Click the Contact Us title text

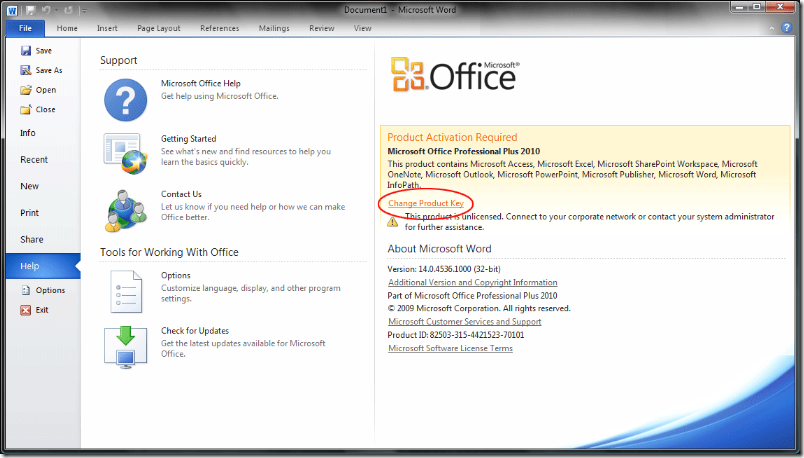[181, 194]
